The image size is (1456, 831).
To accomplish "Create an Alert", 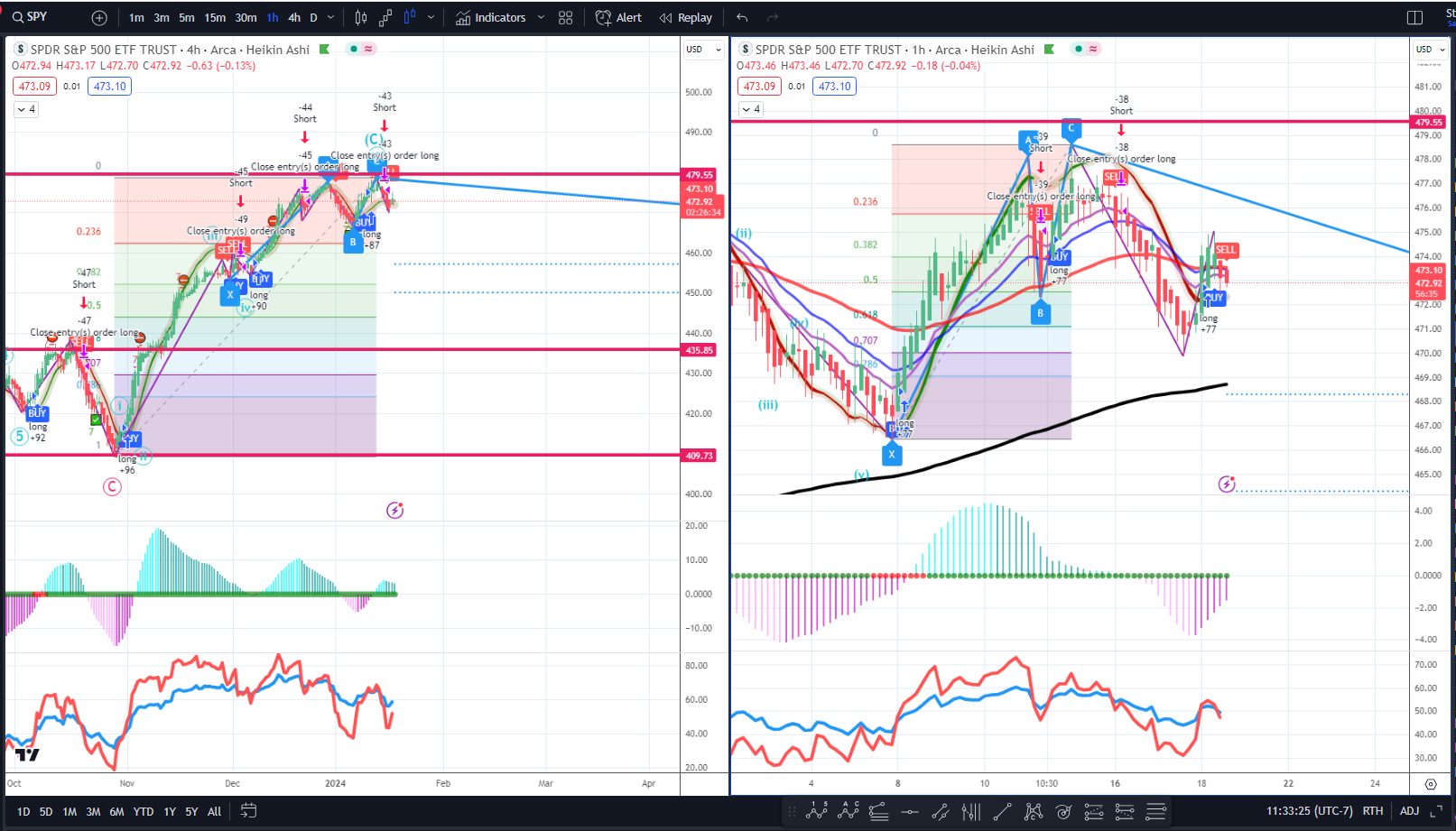I will 619,18.
